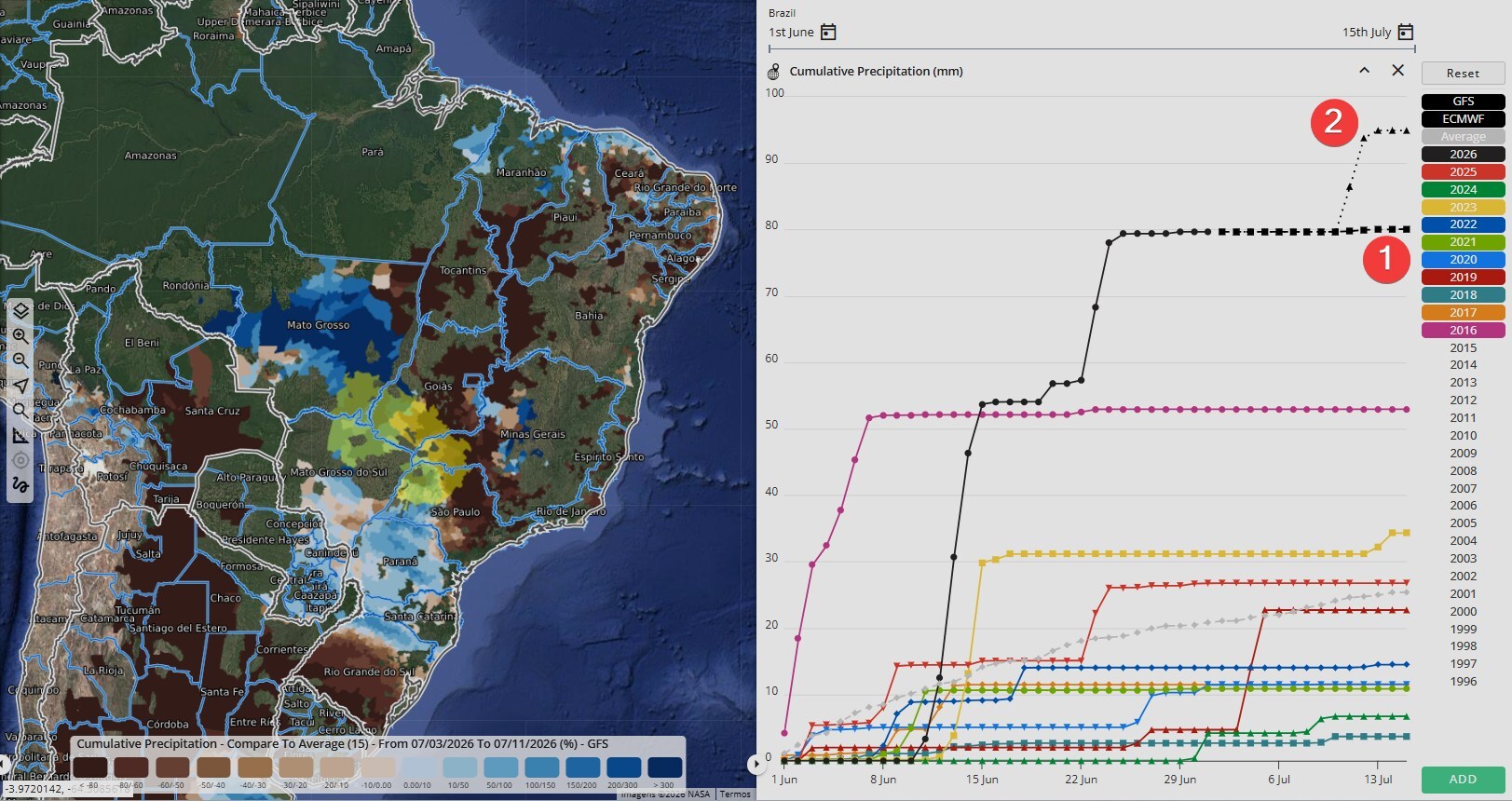Image resolution: width=1512 pixels, height=801 pixels.
Task: Select the measurement ruler tool
Action: tap(20, 436)
